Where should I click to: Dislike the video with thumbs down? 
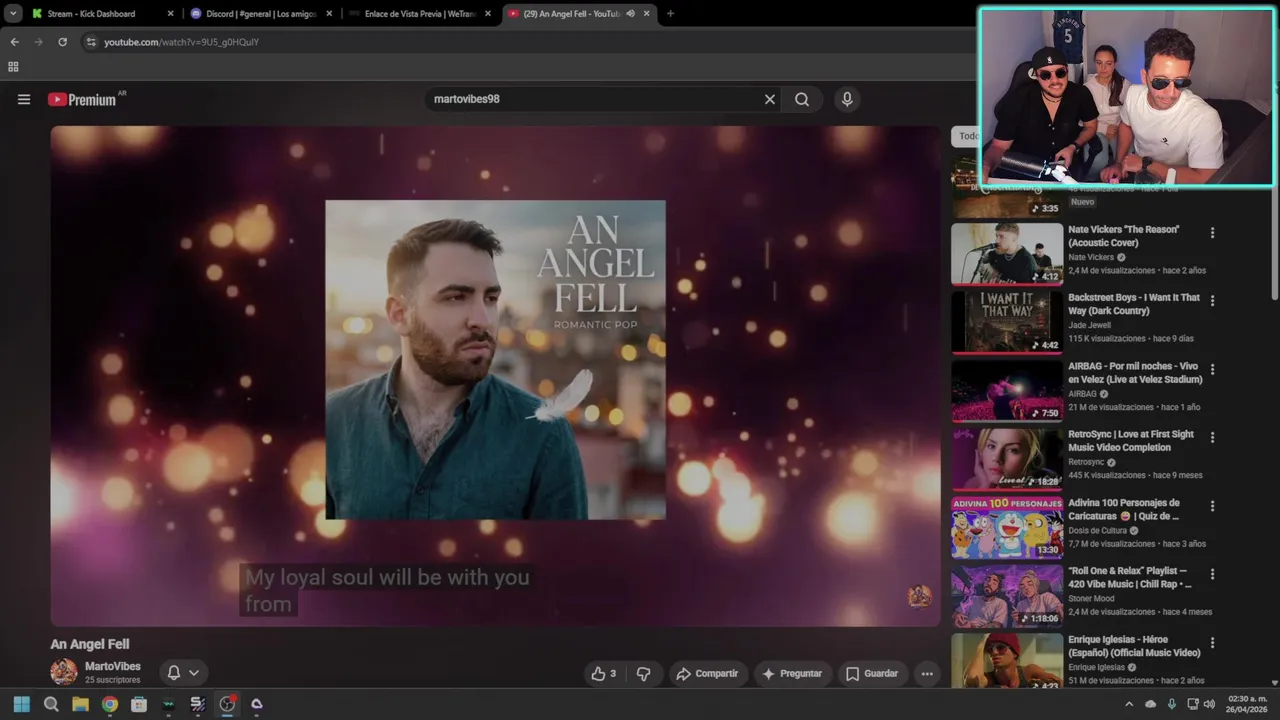[643, 674]
